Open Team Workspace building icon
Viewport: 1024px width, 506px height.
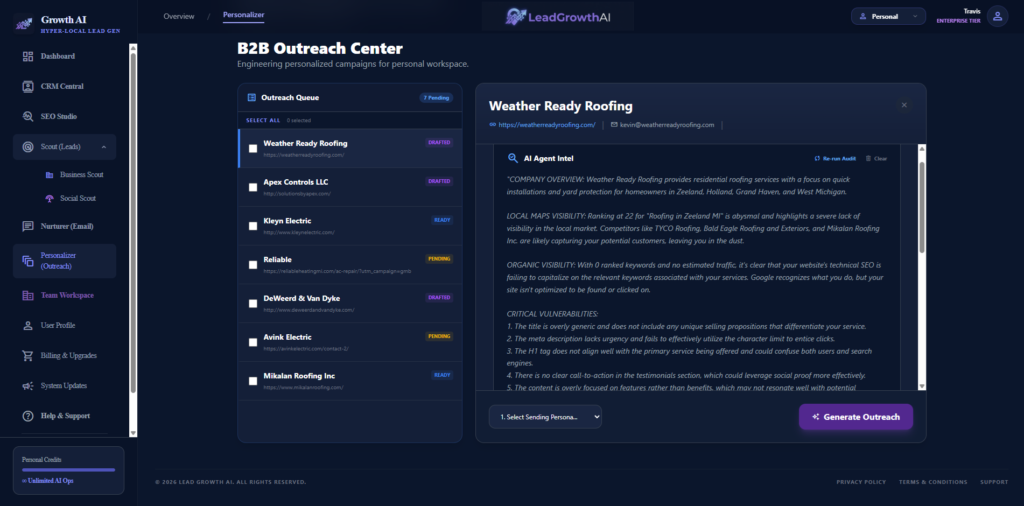pyautogui.click(x=27, y=296)
